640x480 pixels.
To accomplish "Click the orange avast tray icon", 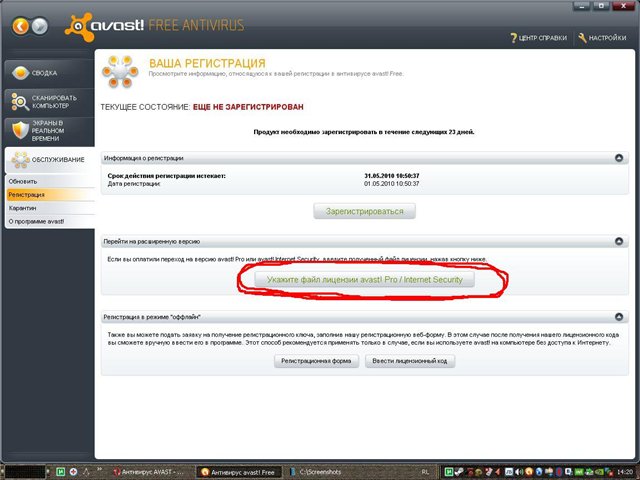I will pyautogui.click(x=529, y=472).
